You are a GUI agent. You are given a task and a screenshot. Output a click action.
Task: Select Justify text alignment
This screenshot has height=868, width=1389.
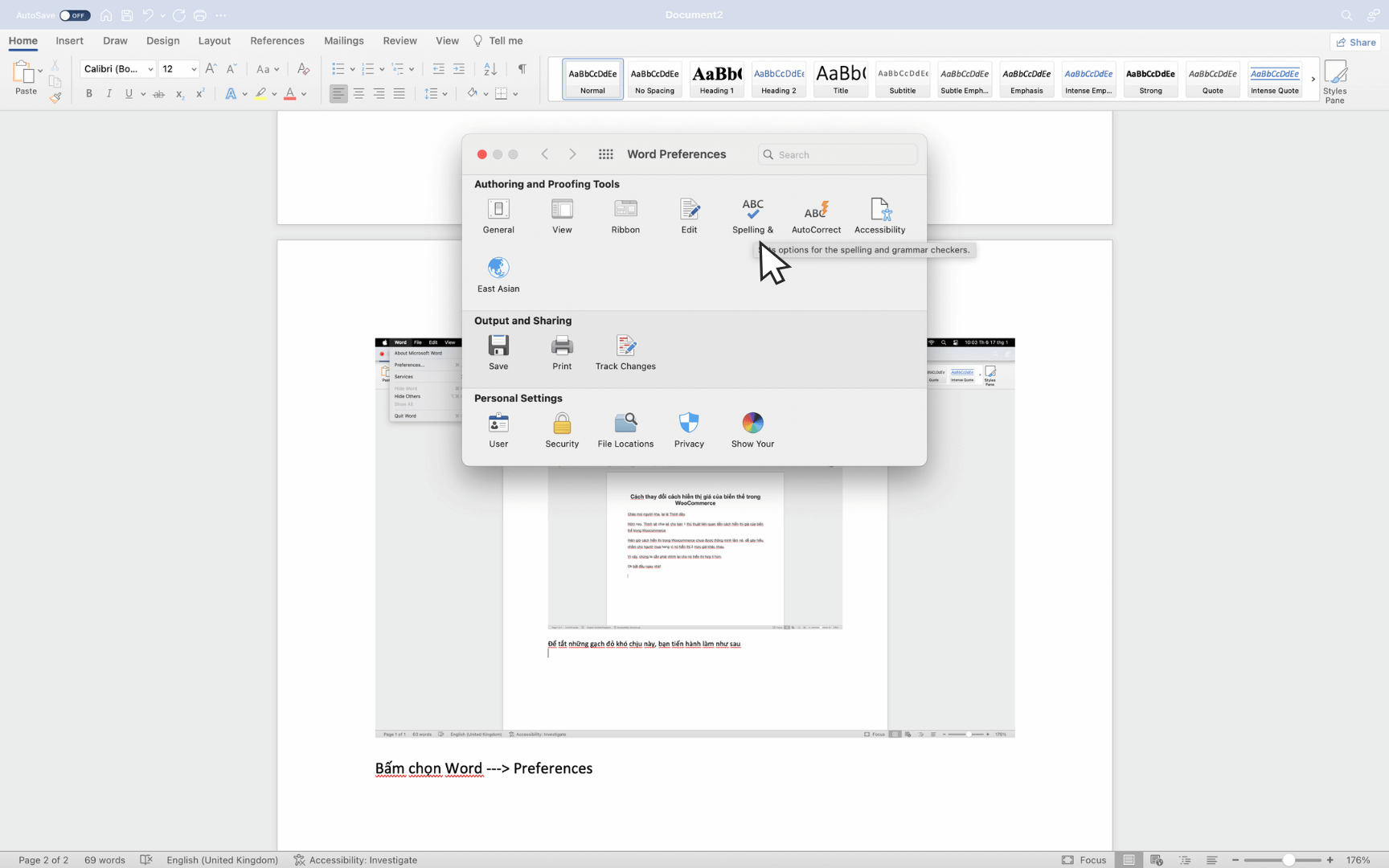point(399,94)
